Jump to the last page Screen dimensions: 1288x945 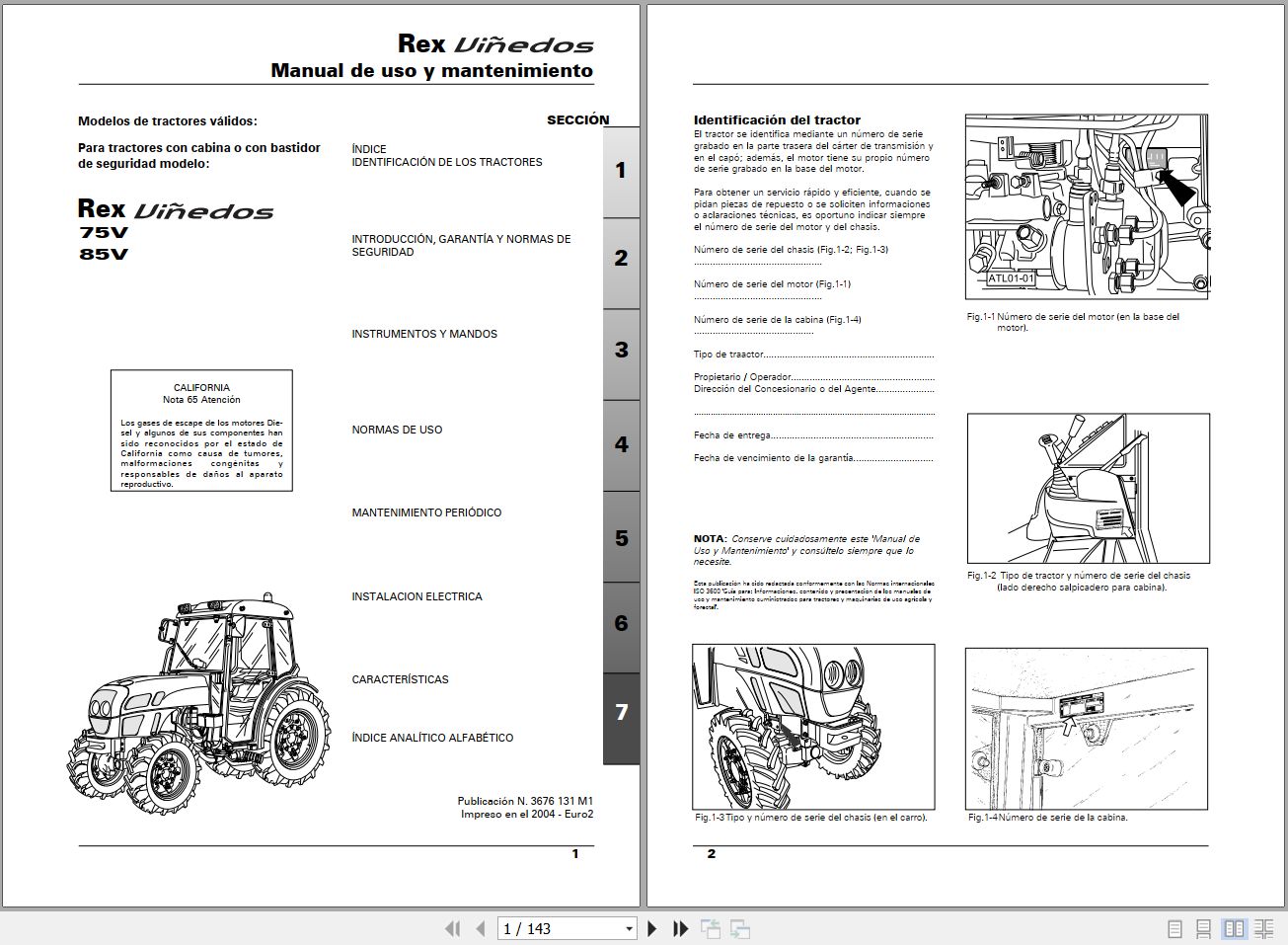pyautogui.click(x=680, y=928)
